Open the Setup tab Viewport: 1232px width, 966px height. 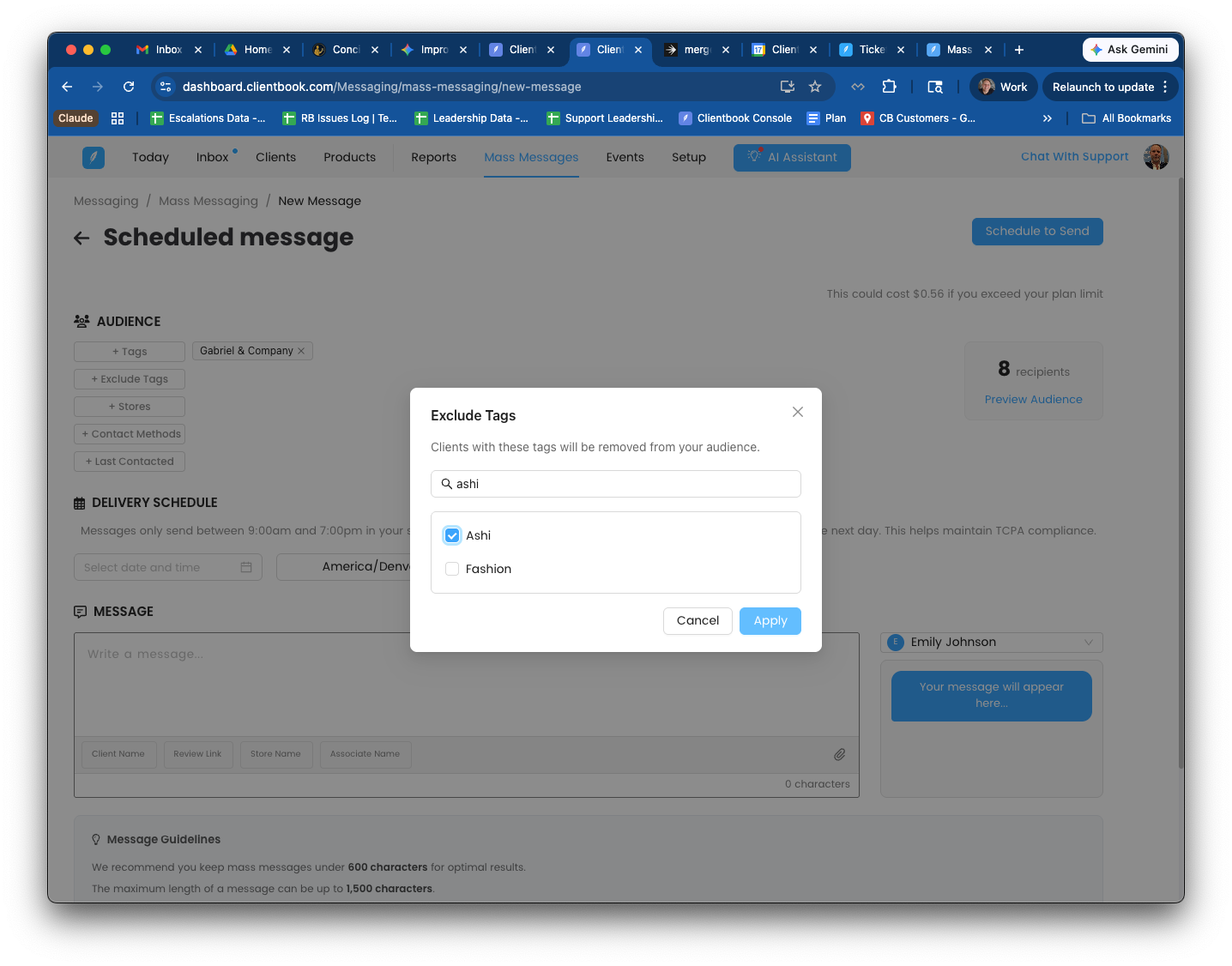[x=689, y=157]
